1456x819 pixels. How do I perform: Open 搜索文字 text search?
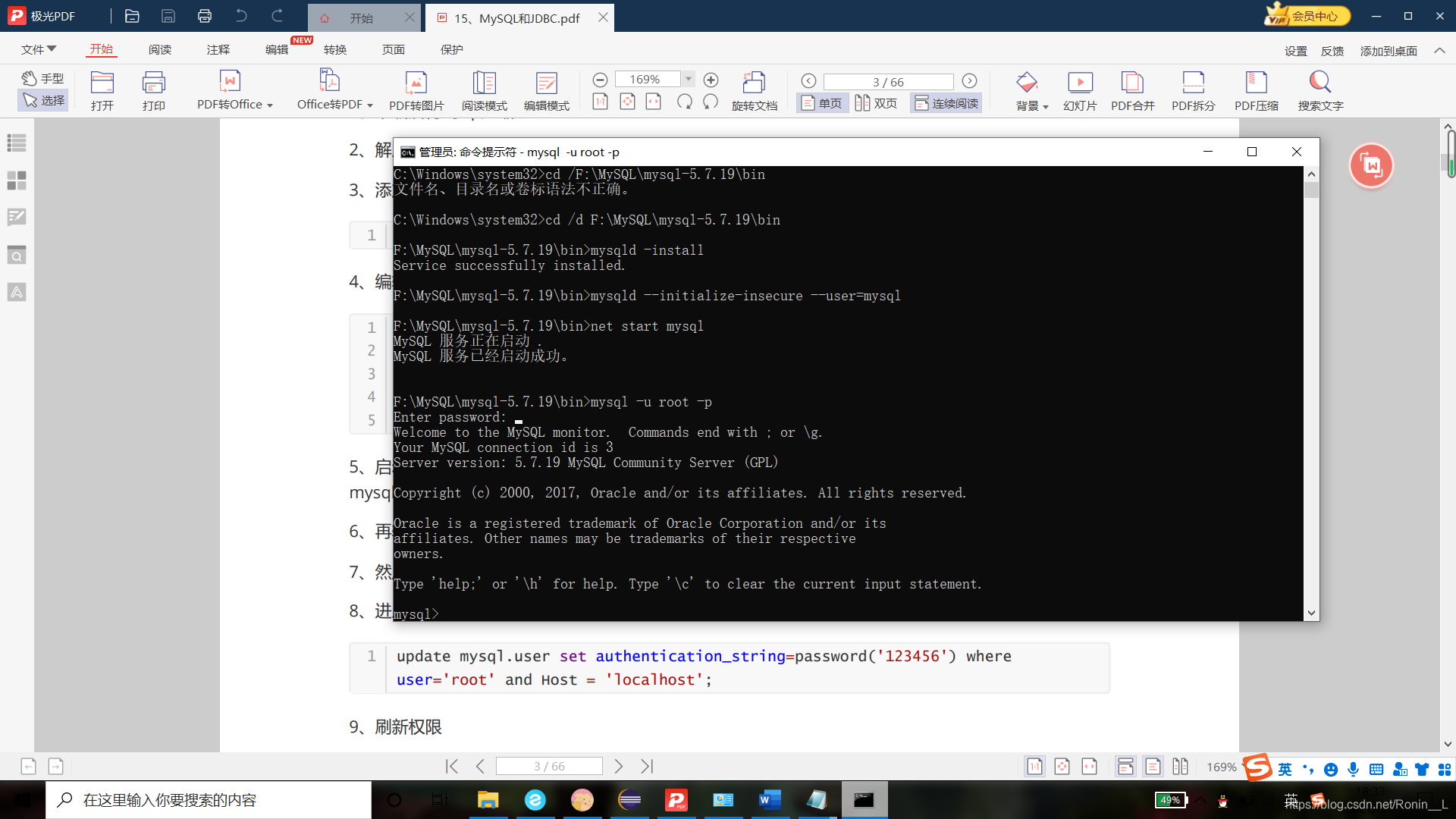(x=1320, y=90)
